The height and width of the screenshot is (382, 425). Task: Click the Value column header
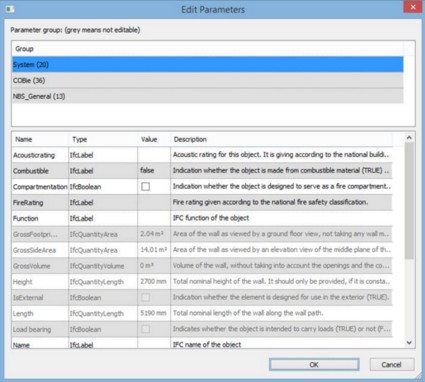point(154,139)
